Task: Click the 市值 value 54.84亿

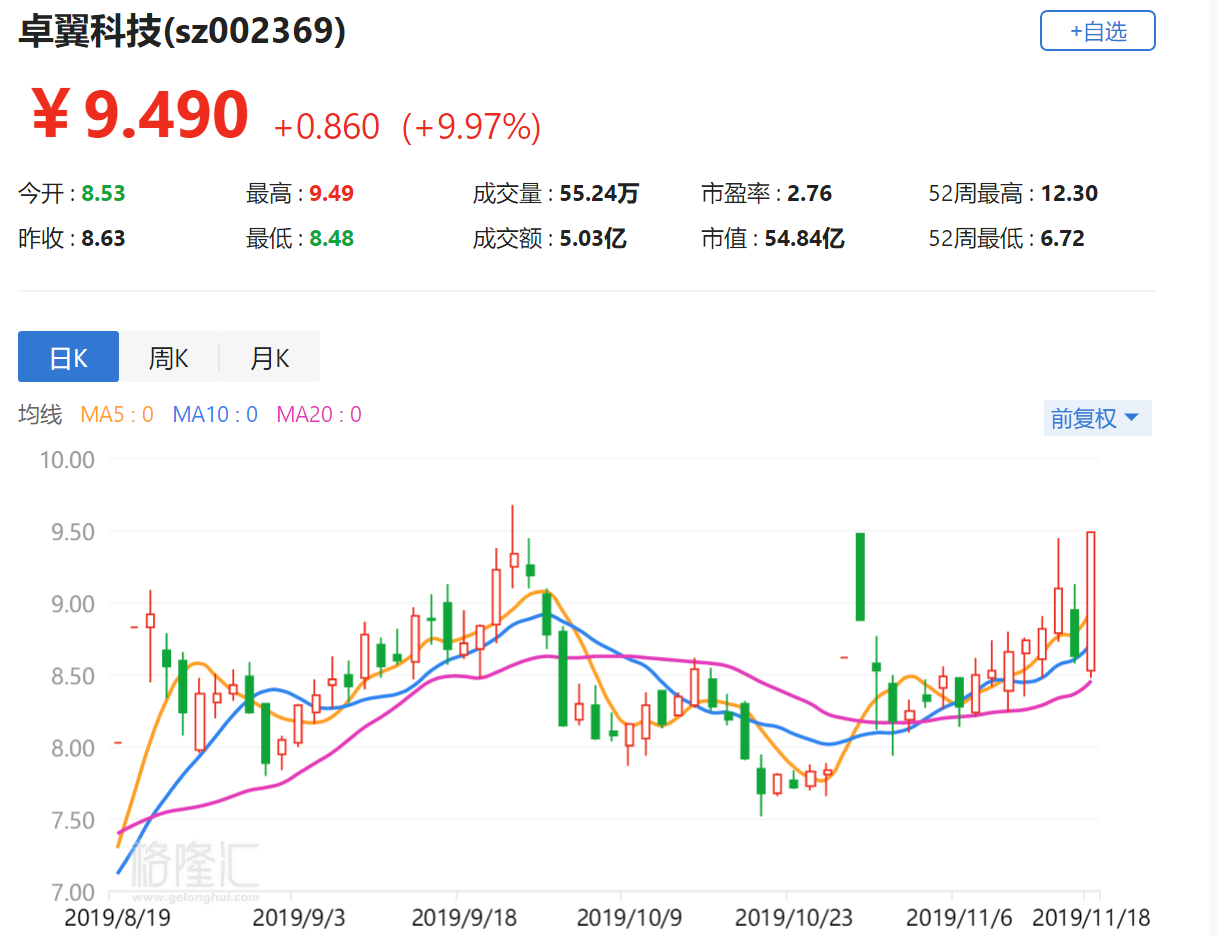Action: (805, 239)
